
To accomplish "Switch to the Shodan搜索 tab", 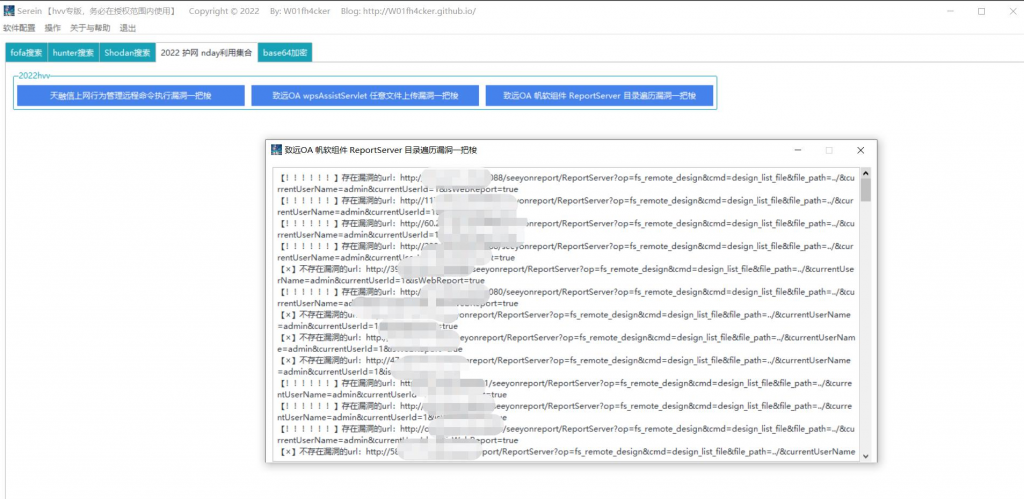I will pos(127,53).
